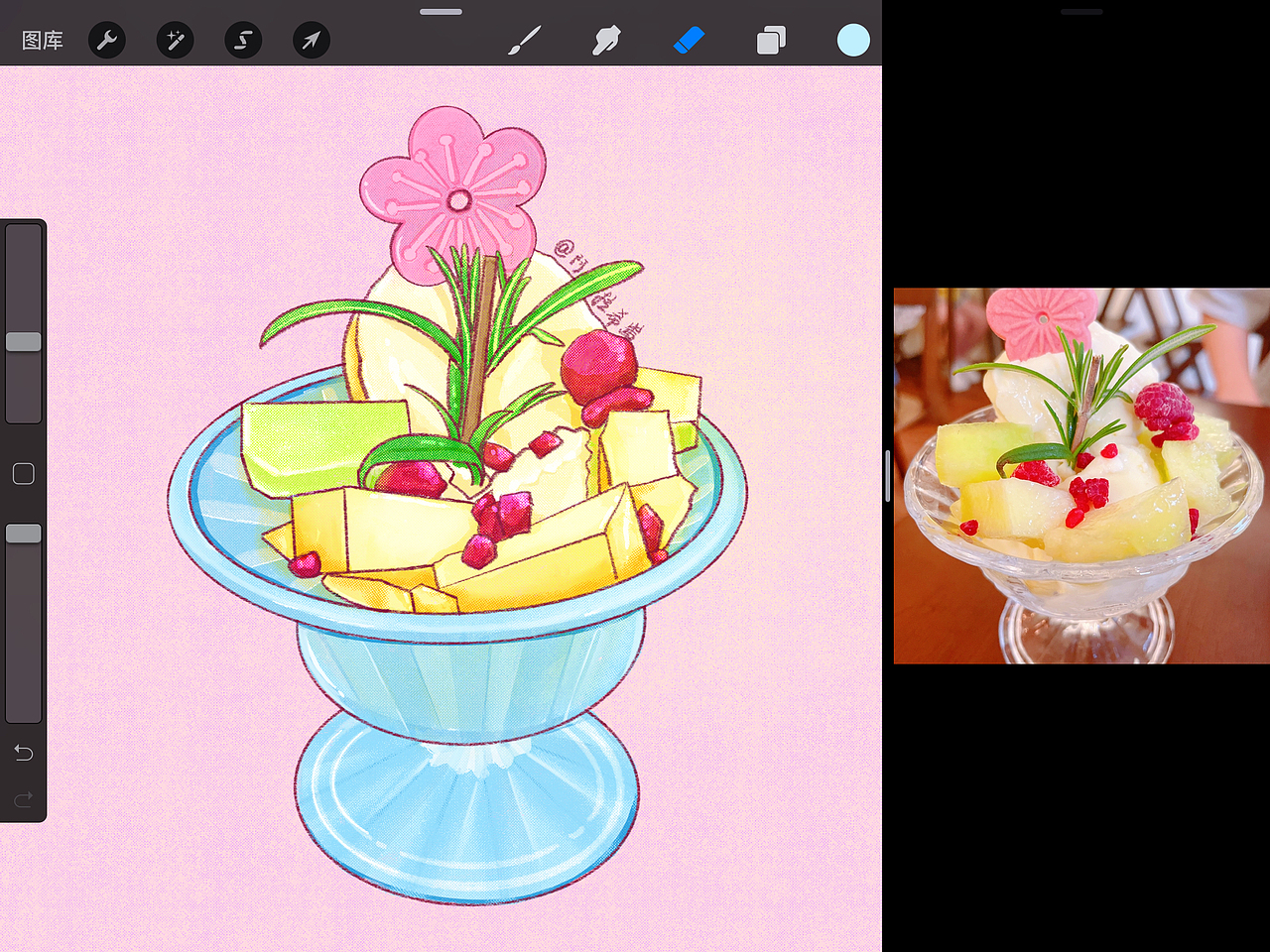
Task: Open the Adjustments magic wand menu
Action: [175, 40]
